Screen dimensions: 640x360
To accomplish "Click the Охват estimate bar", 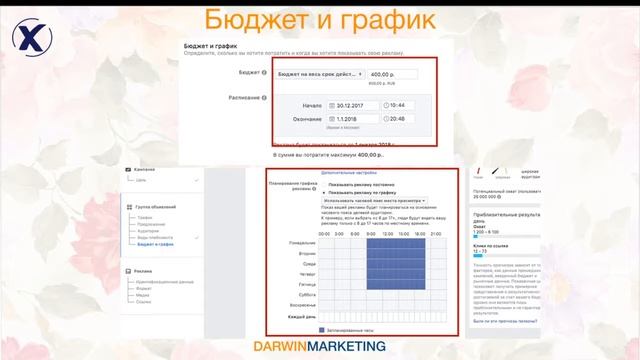I will coord(507,236).
